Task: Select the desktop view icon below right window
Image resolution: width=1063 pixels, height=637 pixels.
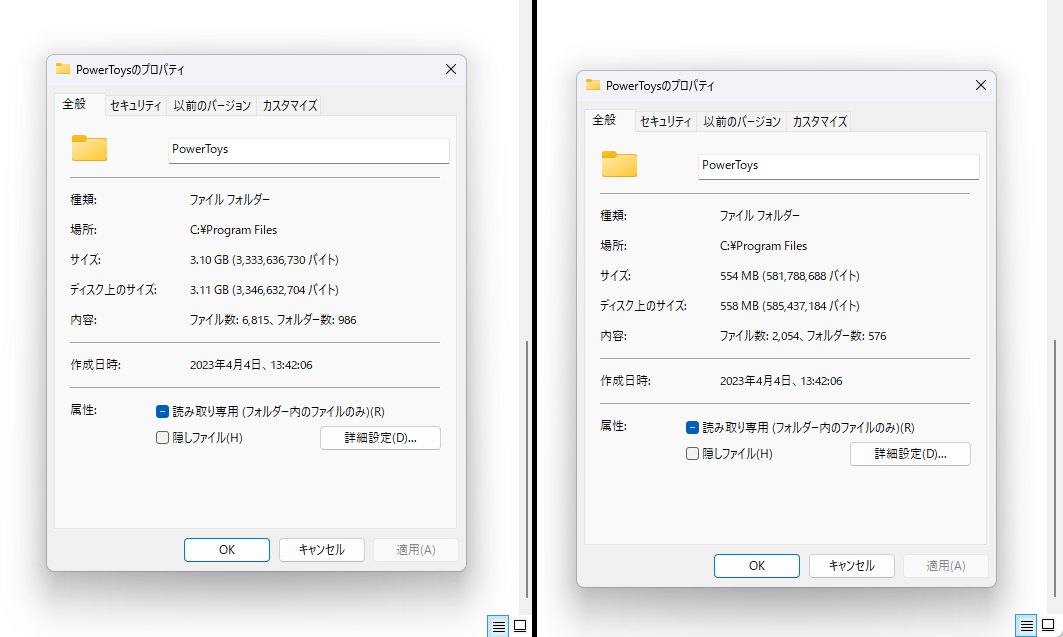Action: click(1050, 625)
